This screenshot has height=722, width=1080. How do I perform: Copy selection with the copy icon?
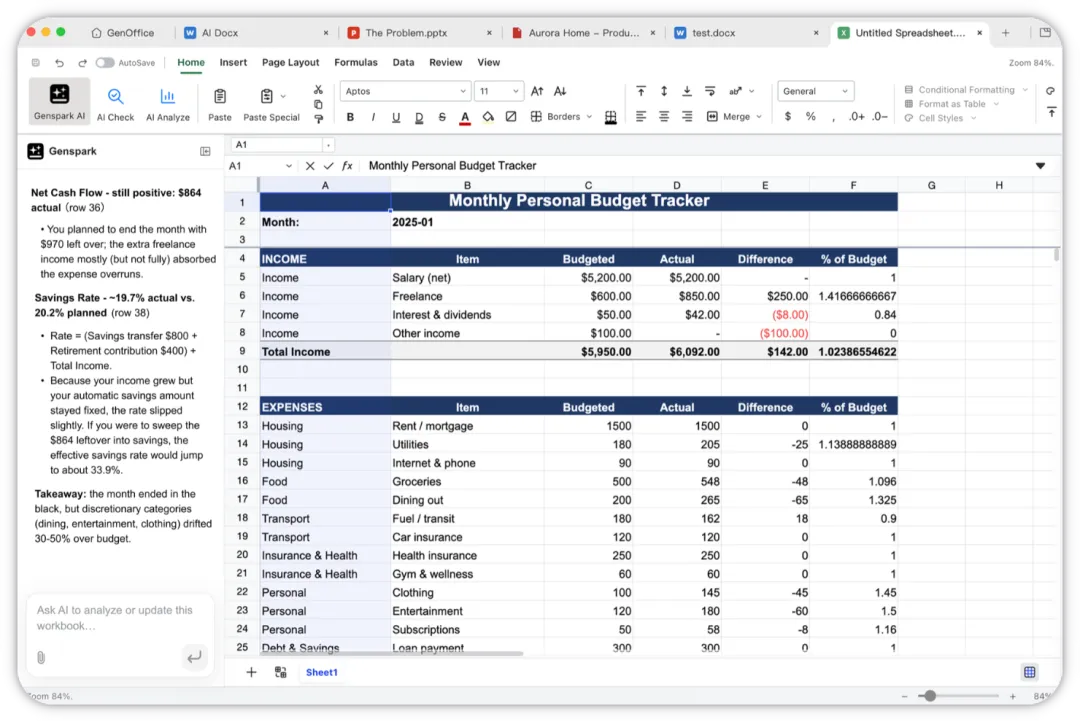pyautogui.click(x=318, y=105)
